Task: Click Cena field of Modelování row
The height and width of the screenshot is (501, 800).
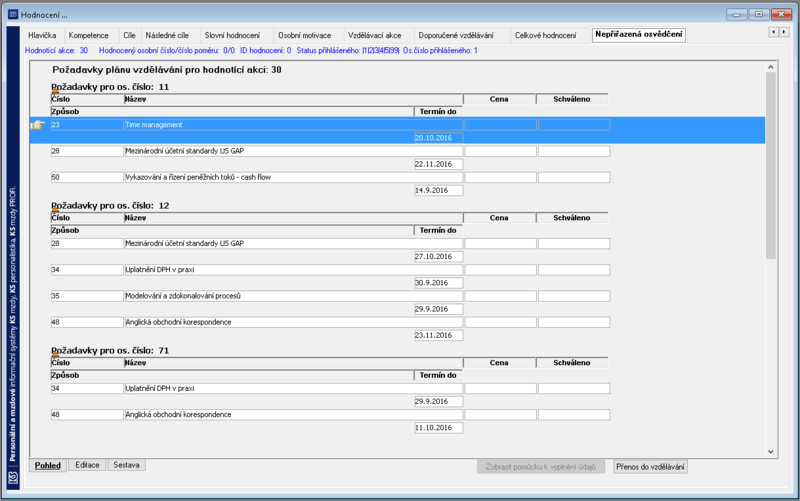Action: click(x=501, y=296)
